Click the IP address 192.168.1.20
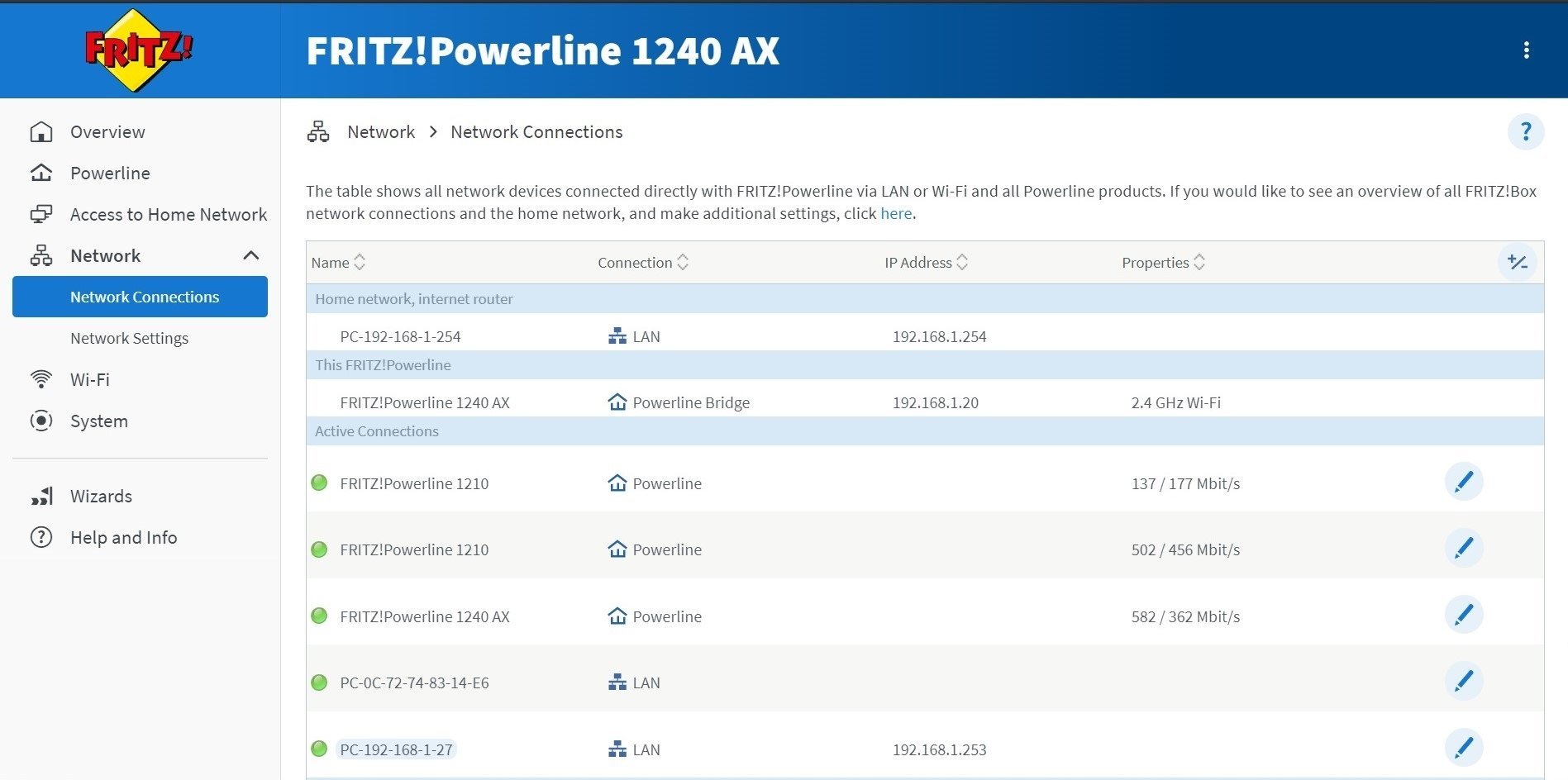 [x=936, y=402]
